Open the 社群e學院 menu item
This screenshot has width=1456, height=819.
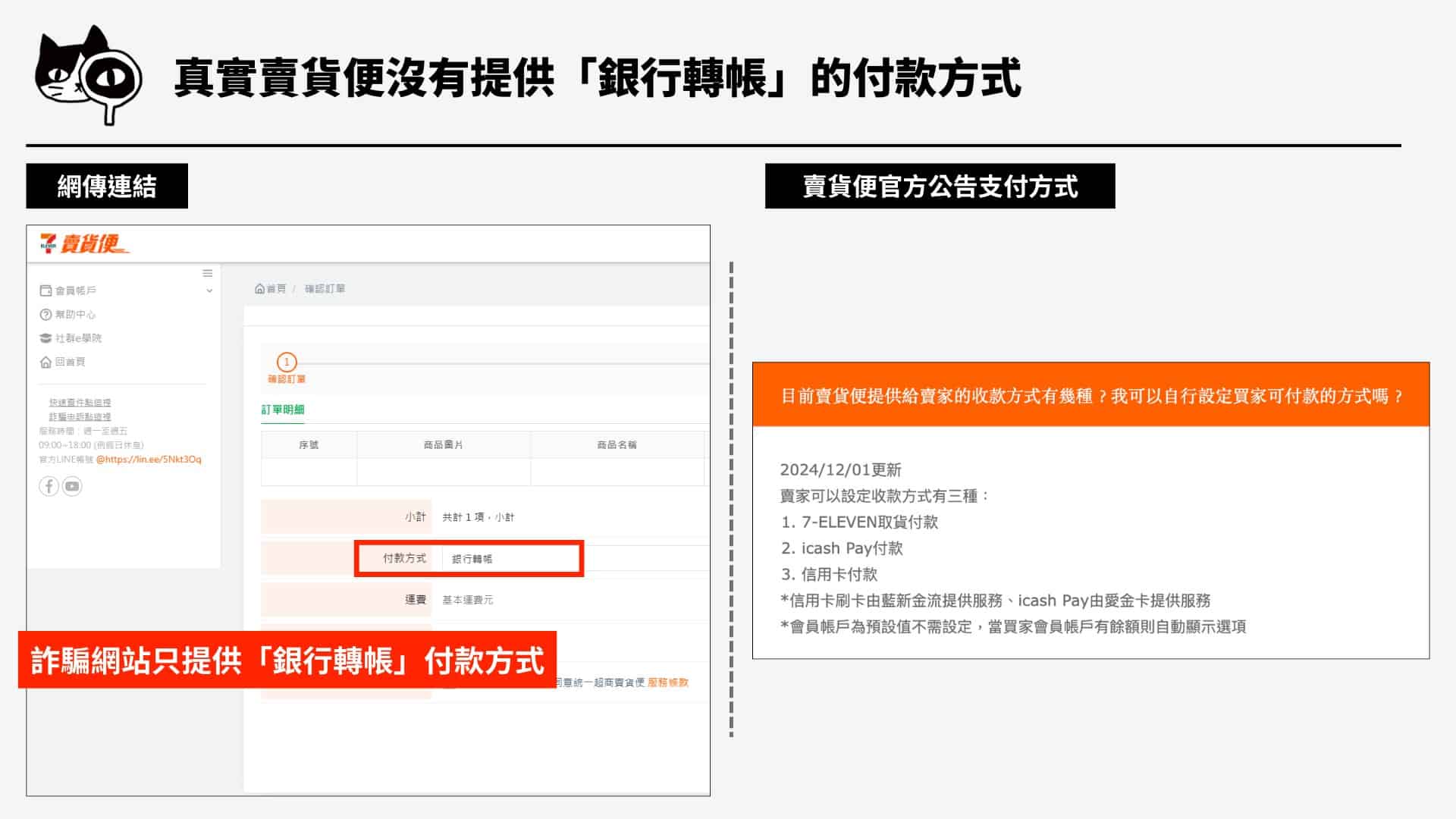pos(78,338)
